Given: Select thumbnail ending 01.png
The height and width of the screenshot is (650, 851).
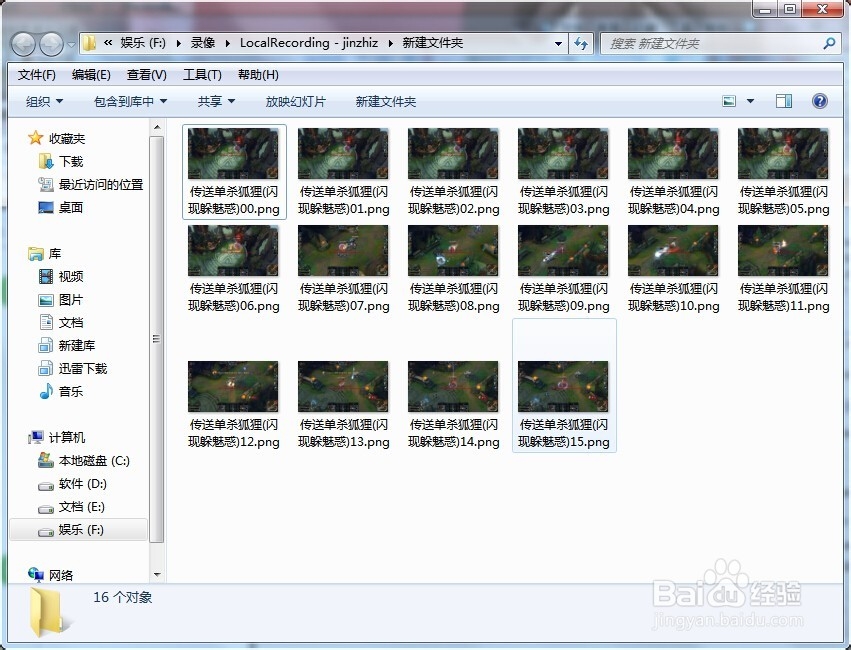Looking at the screenshot, I should pos(343,154).
